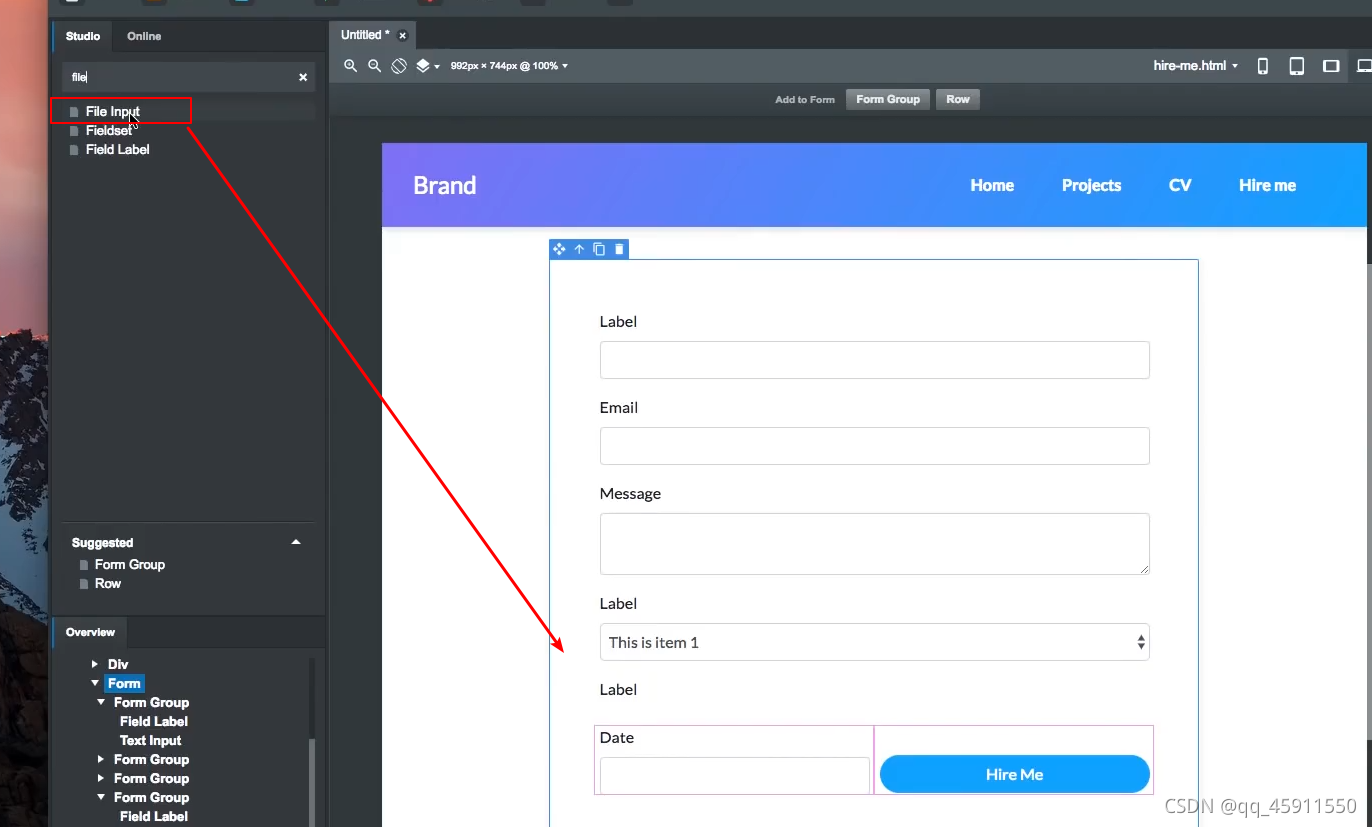Click the blue Hire Me button in the form

1014,773
